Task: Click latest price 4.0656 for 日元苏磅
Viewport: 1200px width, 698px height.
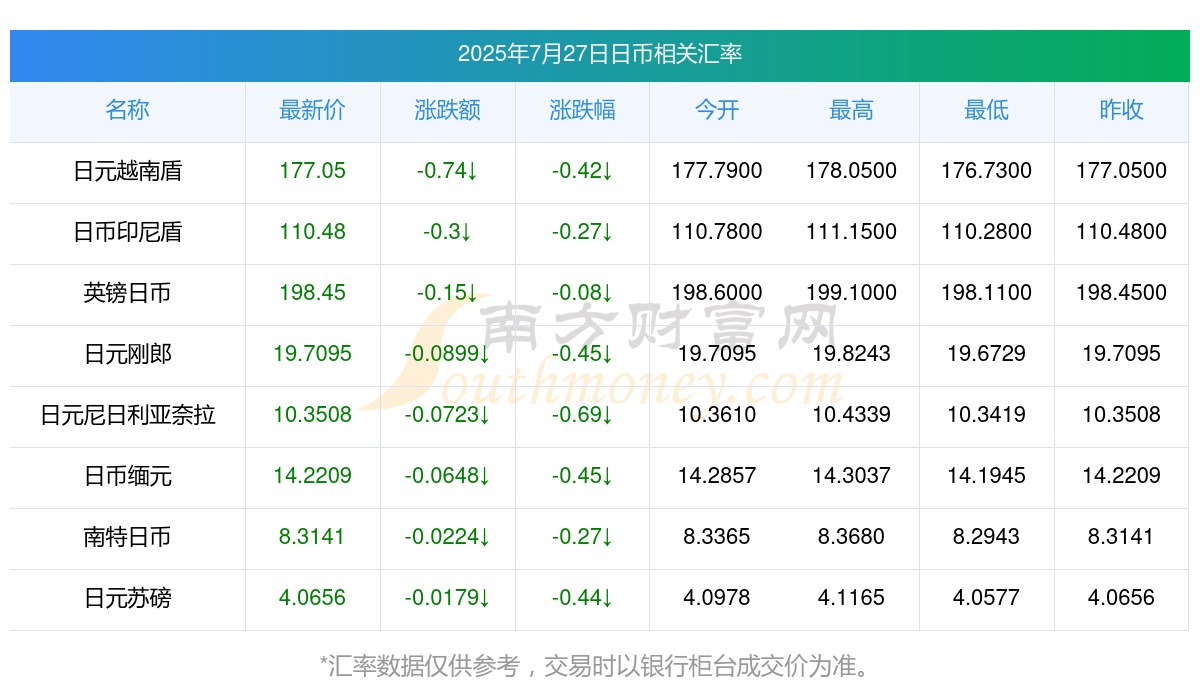Action: pyautogui.click(x=313, y=598)
